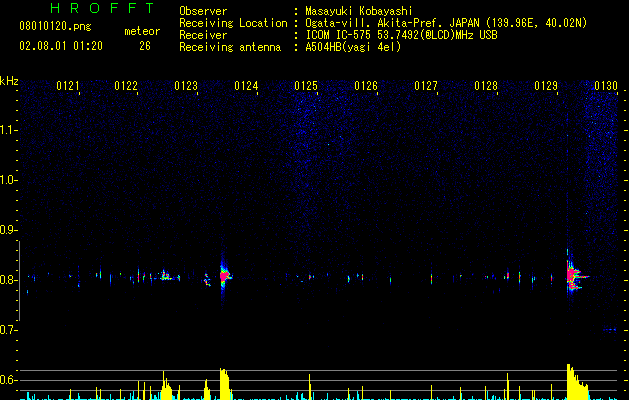Click the 0130 time marker
Viewport: 629px width, 400px height.
[x=606, y=86]
